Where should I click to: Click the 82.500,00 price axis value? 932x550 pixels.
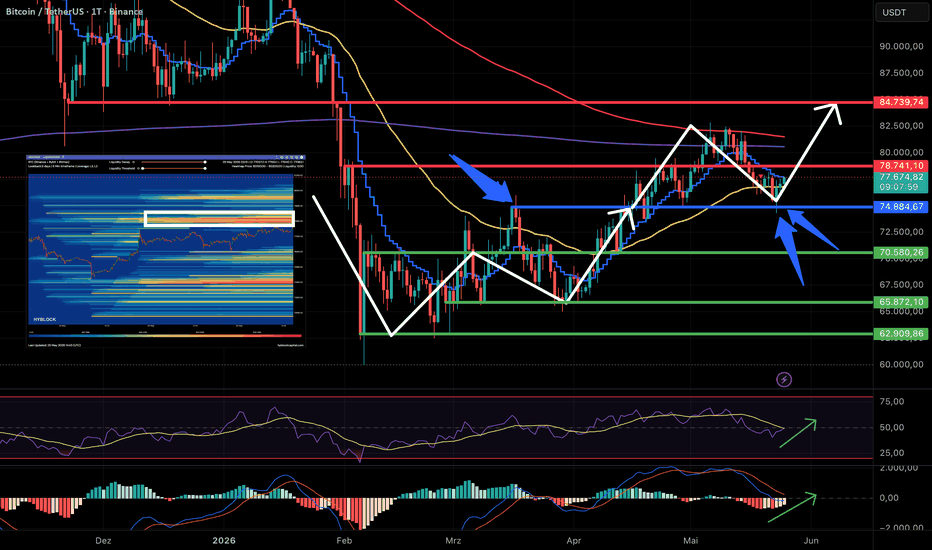902,126
